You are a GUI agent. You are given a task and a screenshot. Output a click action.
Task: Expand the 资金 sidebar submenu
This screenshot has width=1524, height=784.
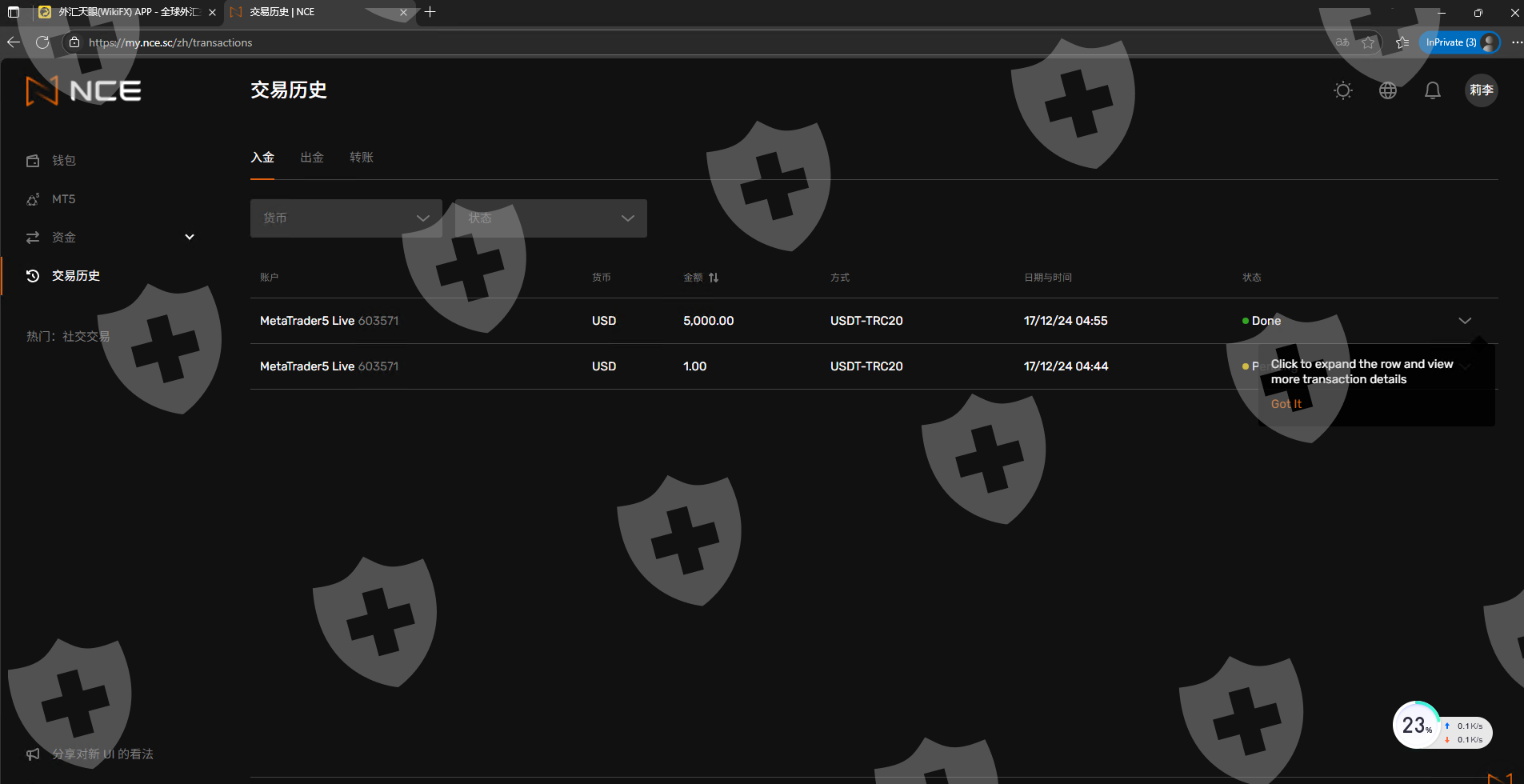(x=190, y=238)
